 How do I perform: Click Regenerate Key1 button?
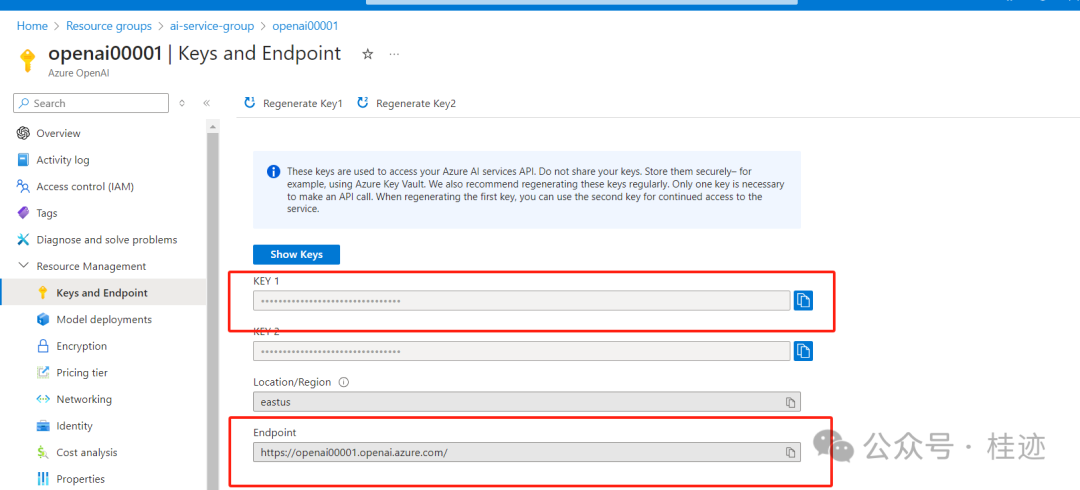click(293, 103)
